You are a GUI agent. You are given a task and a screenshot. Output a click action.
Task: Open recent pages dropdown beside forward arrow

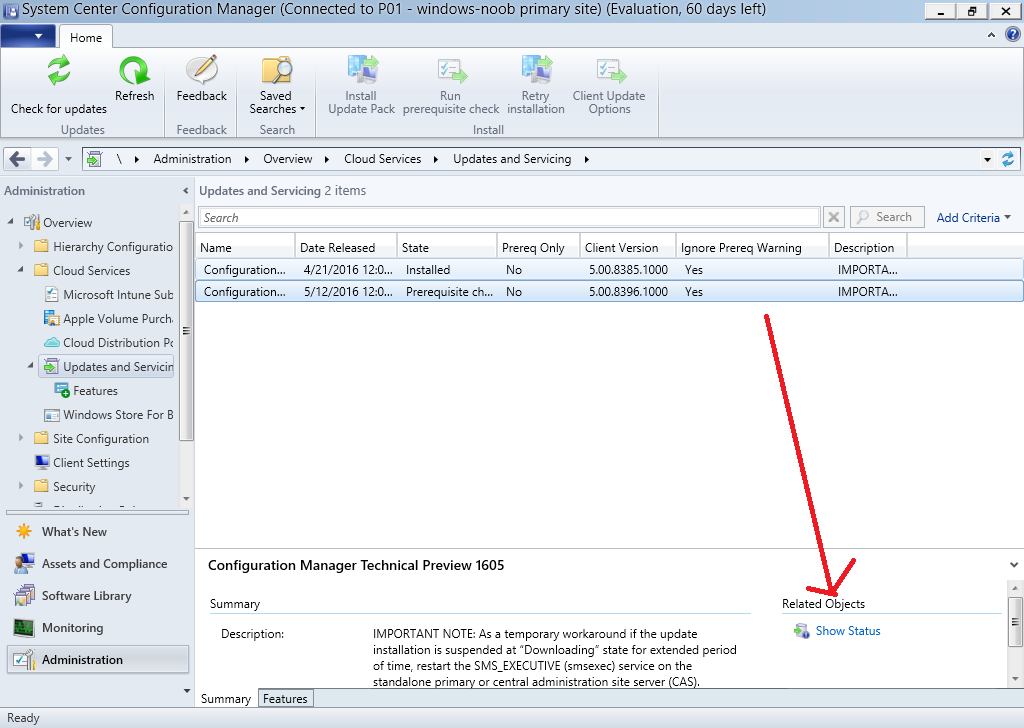pos(68,159)
